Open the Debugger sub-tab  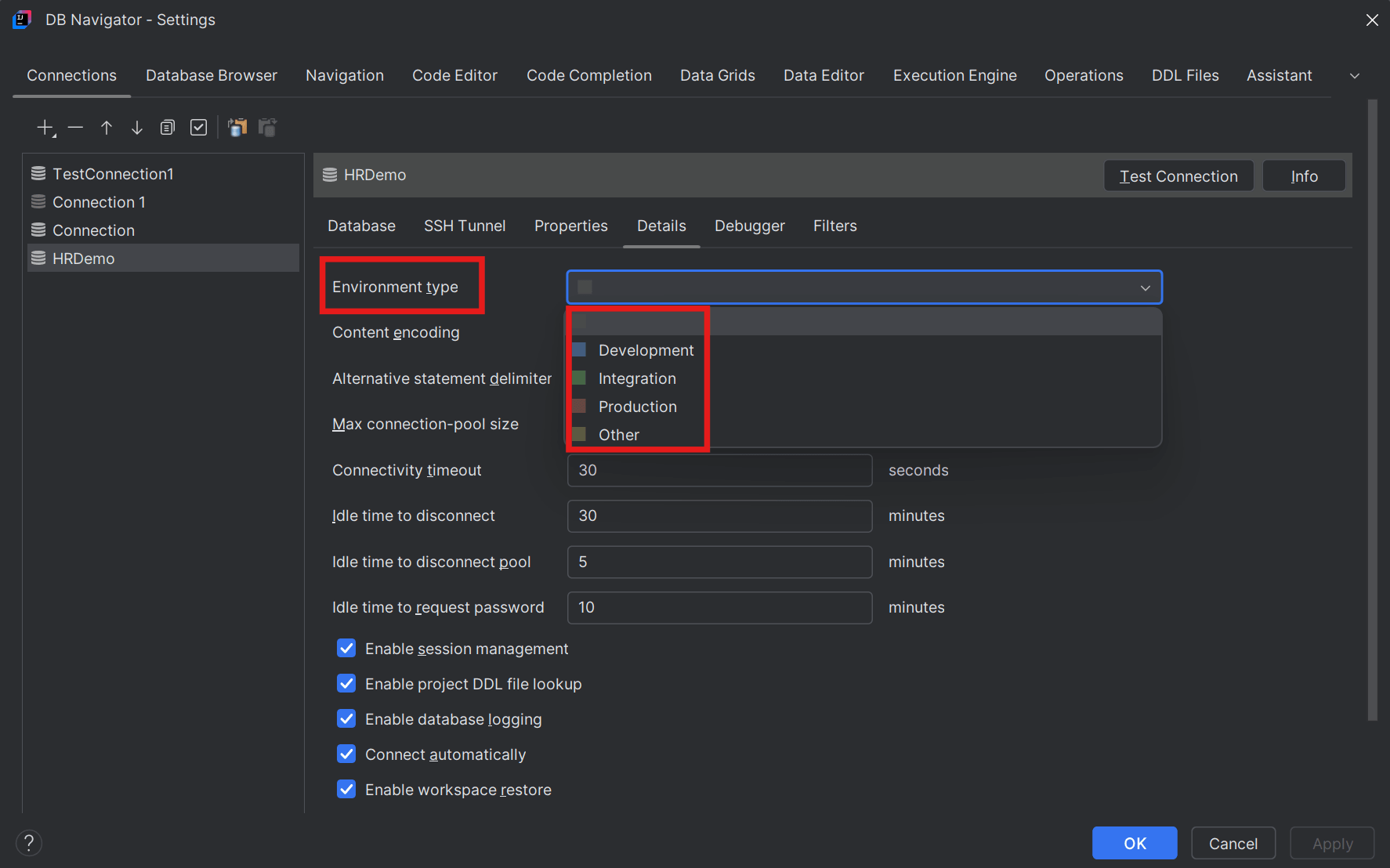coord(750,226)
